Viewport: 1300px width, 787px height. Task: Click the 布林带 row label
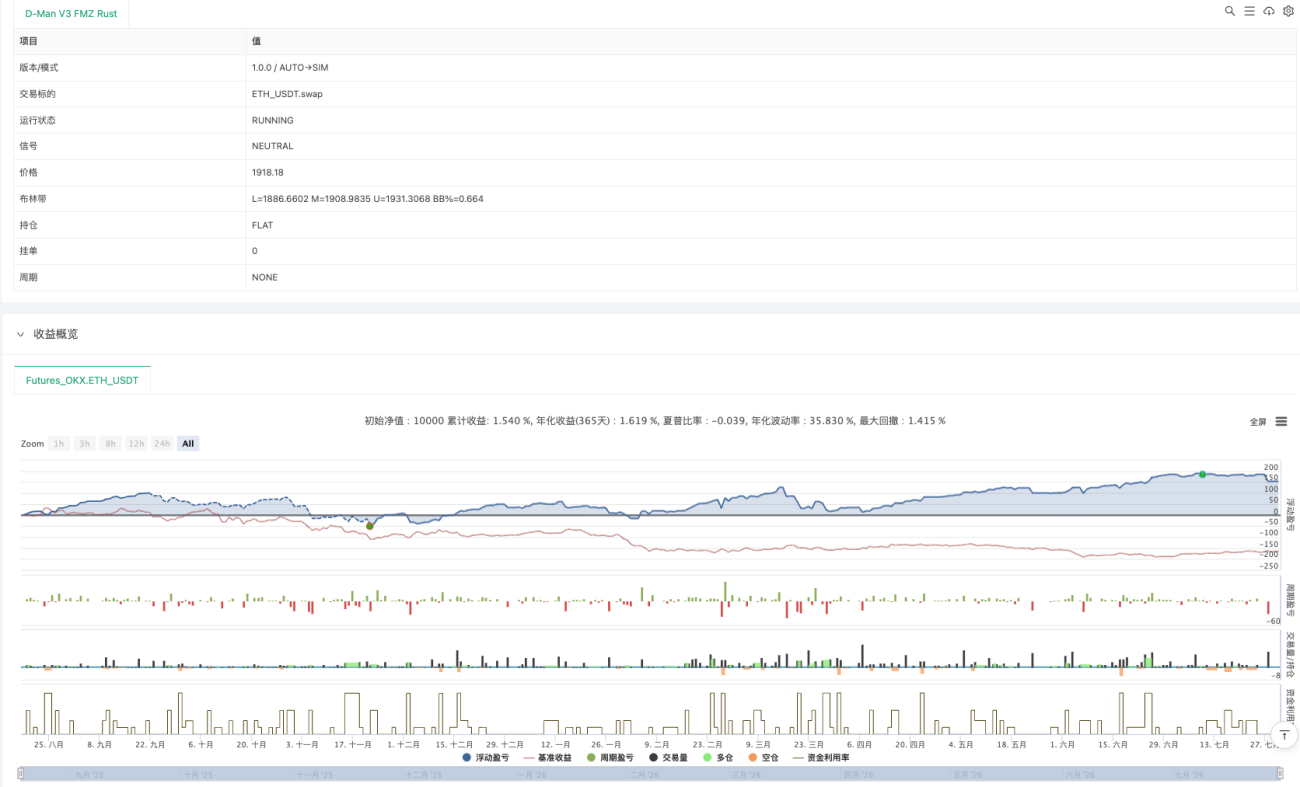33,199
